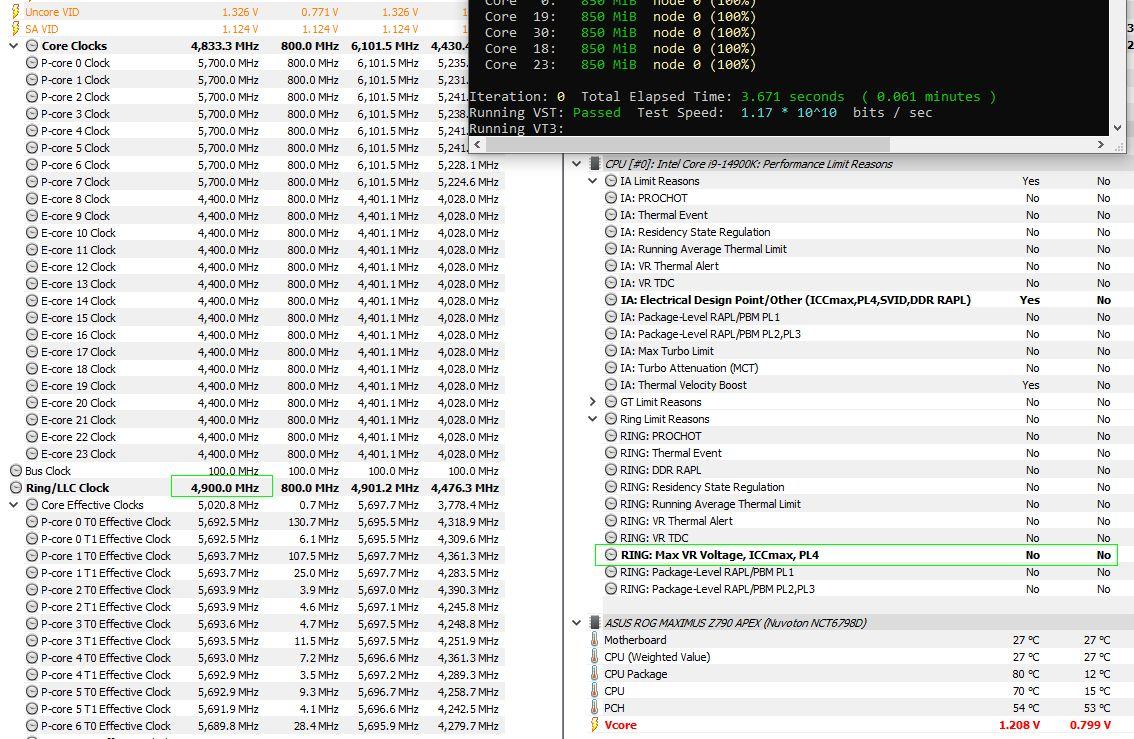Click the 1.208 V Vcore value
Screen dimensions: 1134x739
pyautogui.click(x=1020, y=725)
